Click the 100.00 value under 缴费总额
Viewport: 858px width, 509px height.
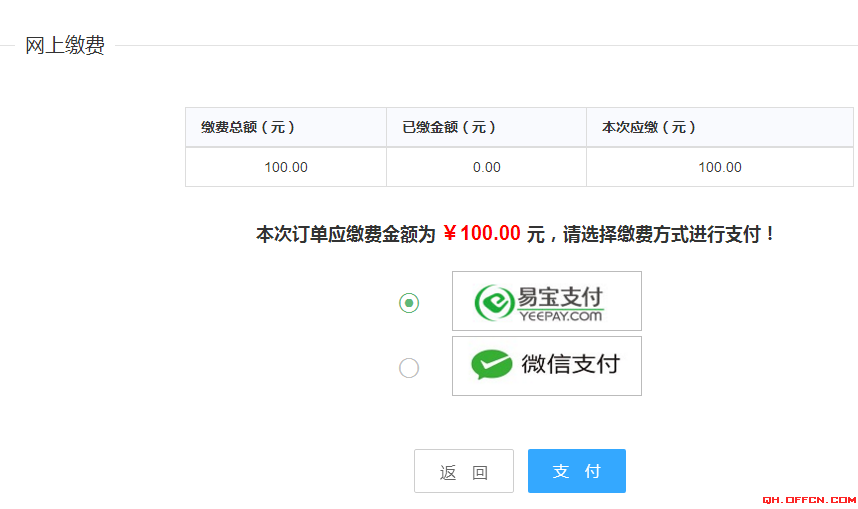click(286, 167)
